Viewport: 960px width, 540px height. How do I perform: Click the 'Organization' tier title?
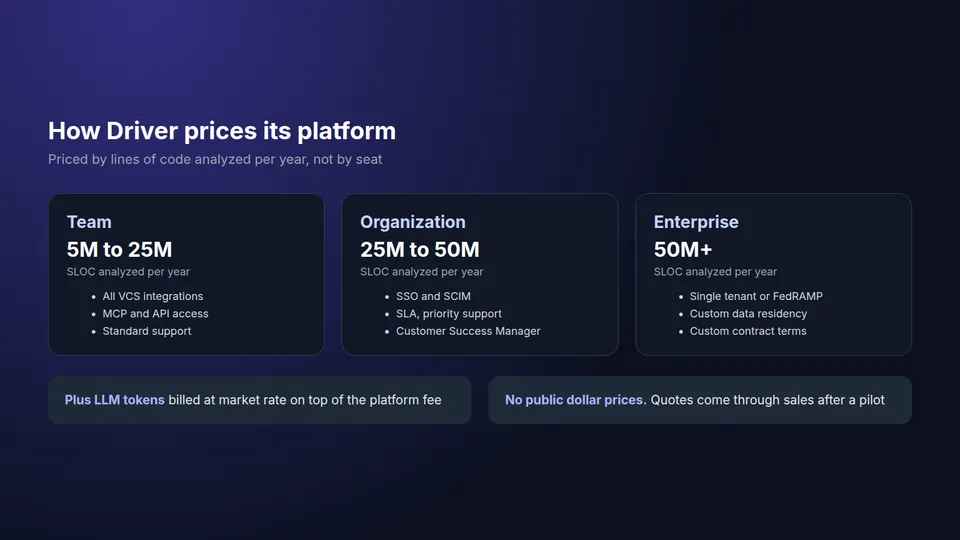[413, 222]
